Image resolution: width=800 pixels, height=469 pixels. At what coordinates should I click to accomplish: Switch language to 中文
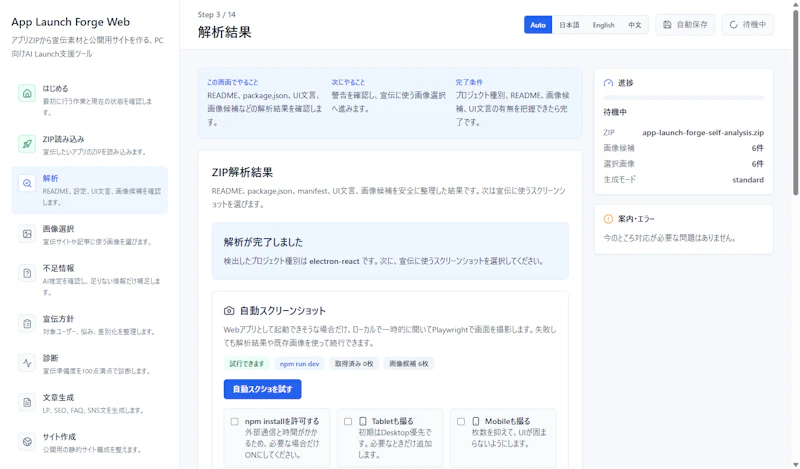click(634, 24)
